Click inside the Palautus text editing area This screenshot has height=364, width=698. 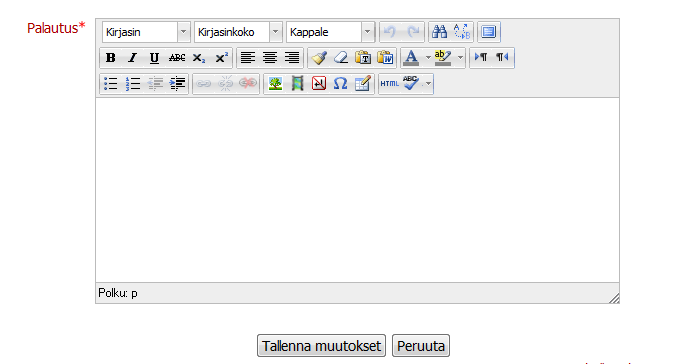tap(357, 190)
